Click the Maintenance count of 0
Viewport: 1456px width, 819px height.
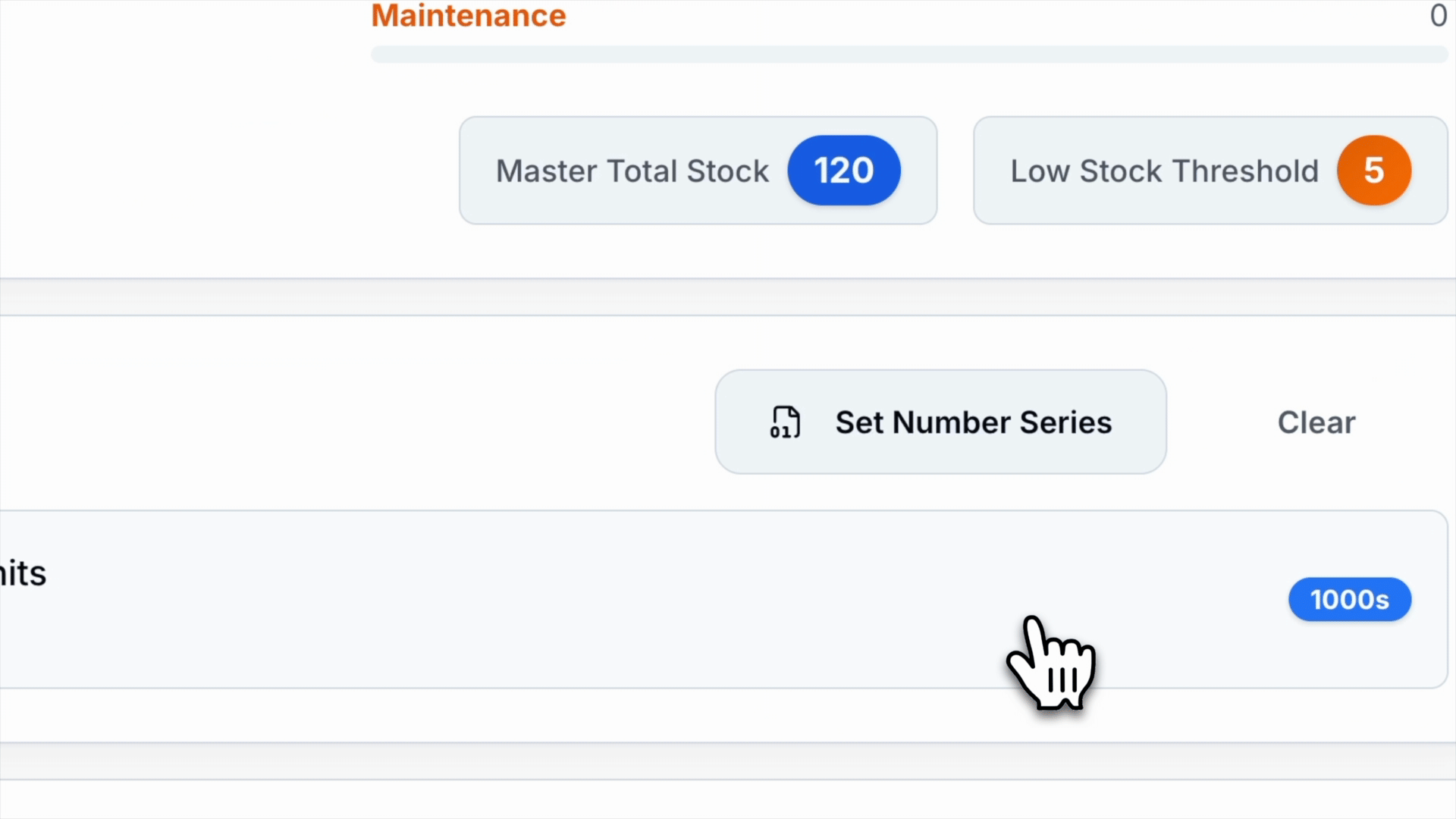coord(1438,16)
